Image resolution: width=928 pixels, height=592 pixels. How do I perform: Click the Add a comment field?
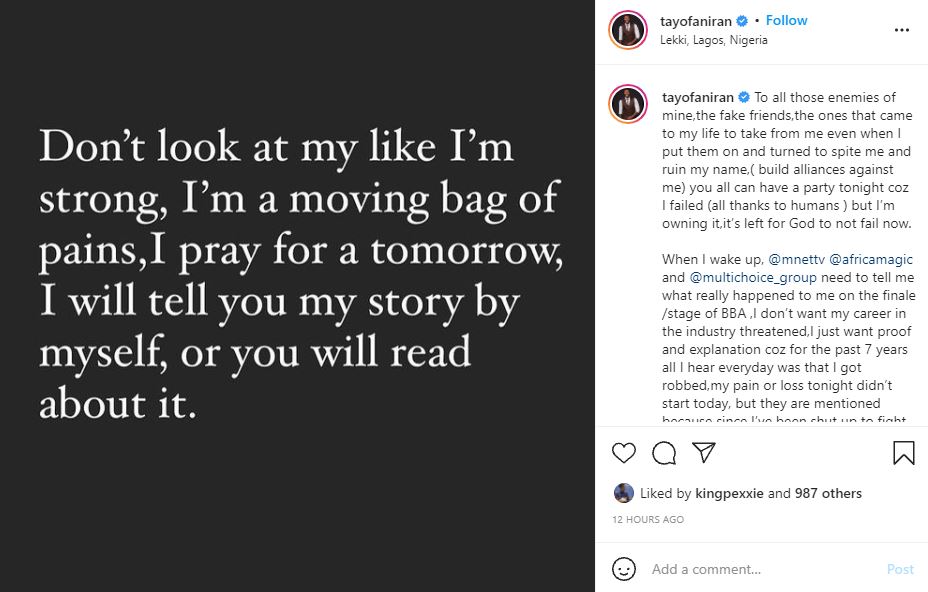tap(760, 569)
